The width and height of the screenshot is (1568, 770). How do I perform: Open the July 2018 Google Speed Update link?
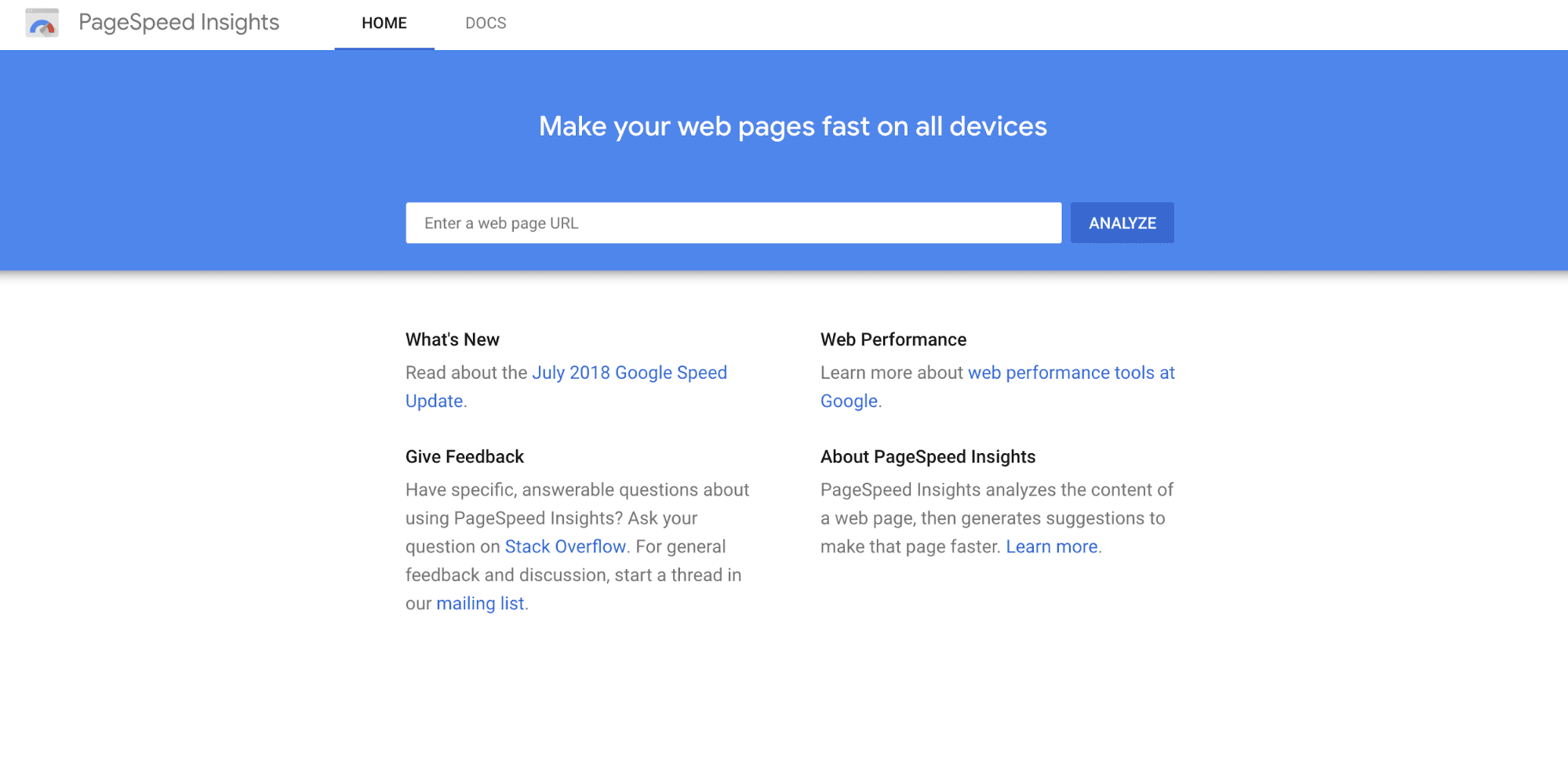tap(629, 373)
